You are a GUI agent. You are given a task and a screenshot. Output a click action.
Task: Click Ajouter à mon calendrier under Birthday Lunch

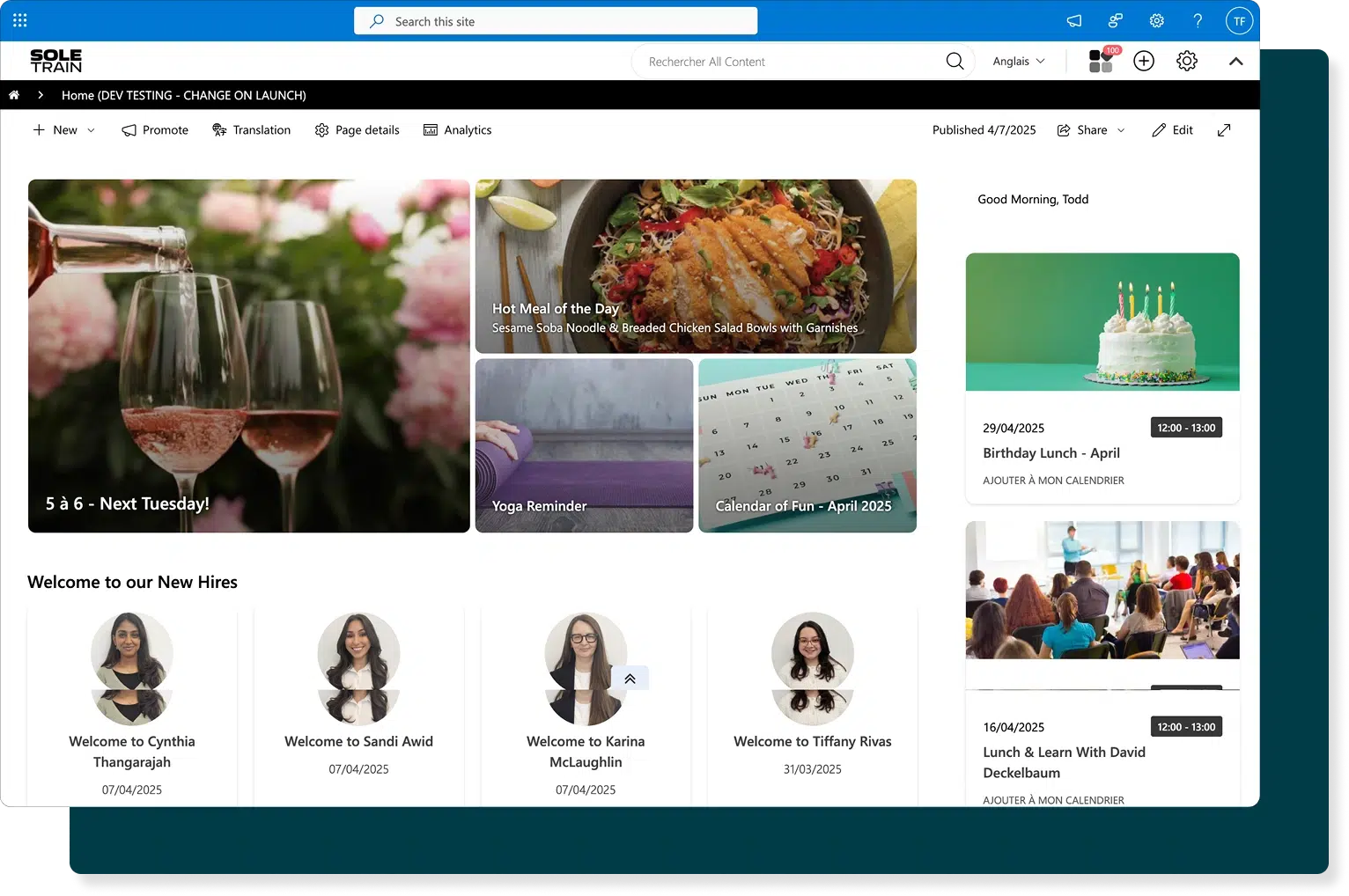tap(1053, 481)
